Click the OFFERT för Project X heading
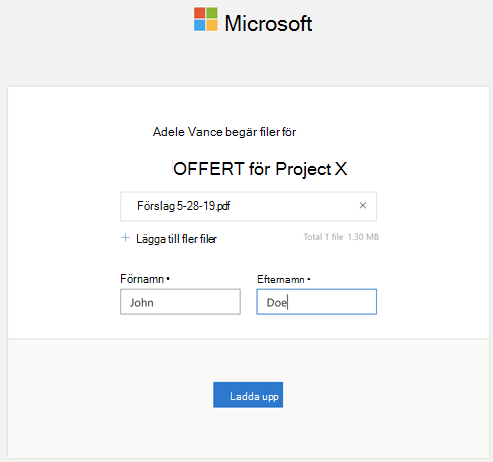Screen dimensions: 493x462 tap(260, 169)
